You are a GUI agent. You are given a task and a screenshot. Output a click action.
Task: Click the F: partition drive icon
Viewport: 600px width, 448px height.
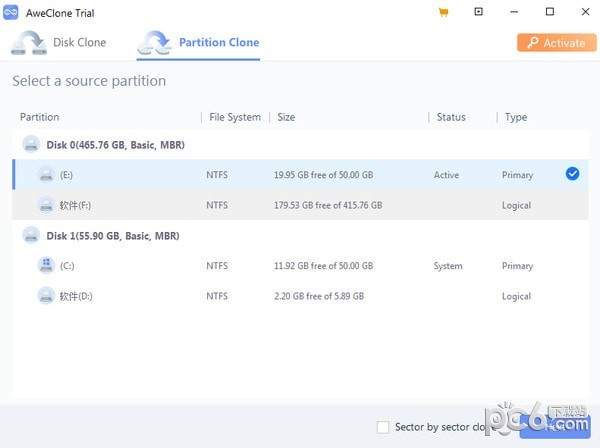point(46,205)
